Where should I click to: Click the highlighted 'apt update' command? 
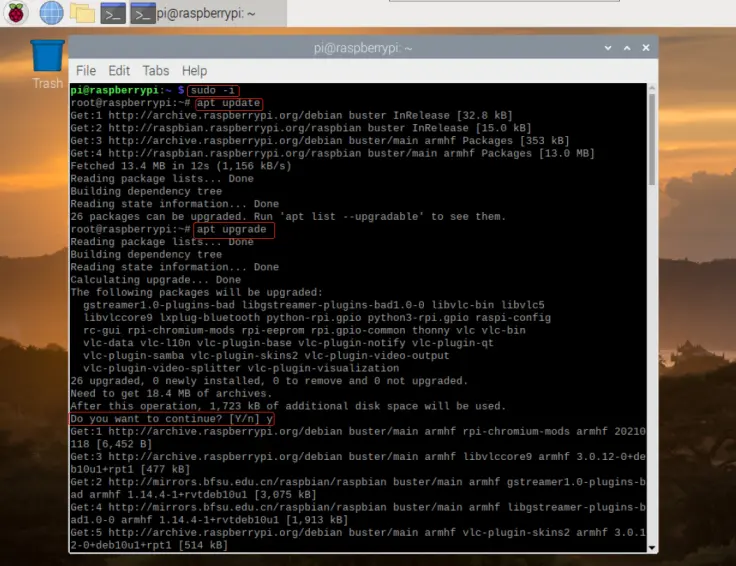point(228,103)
